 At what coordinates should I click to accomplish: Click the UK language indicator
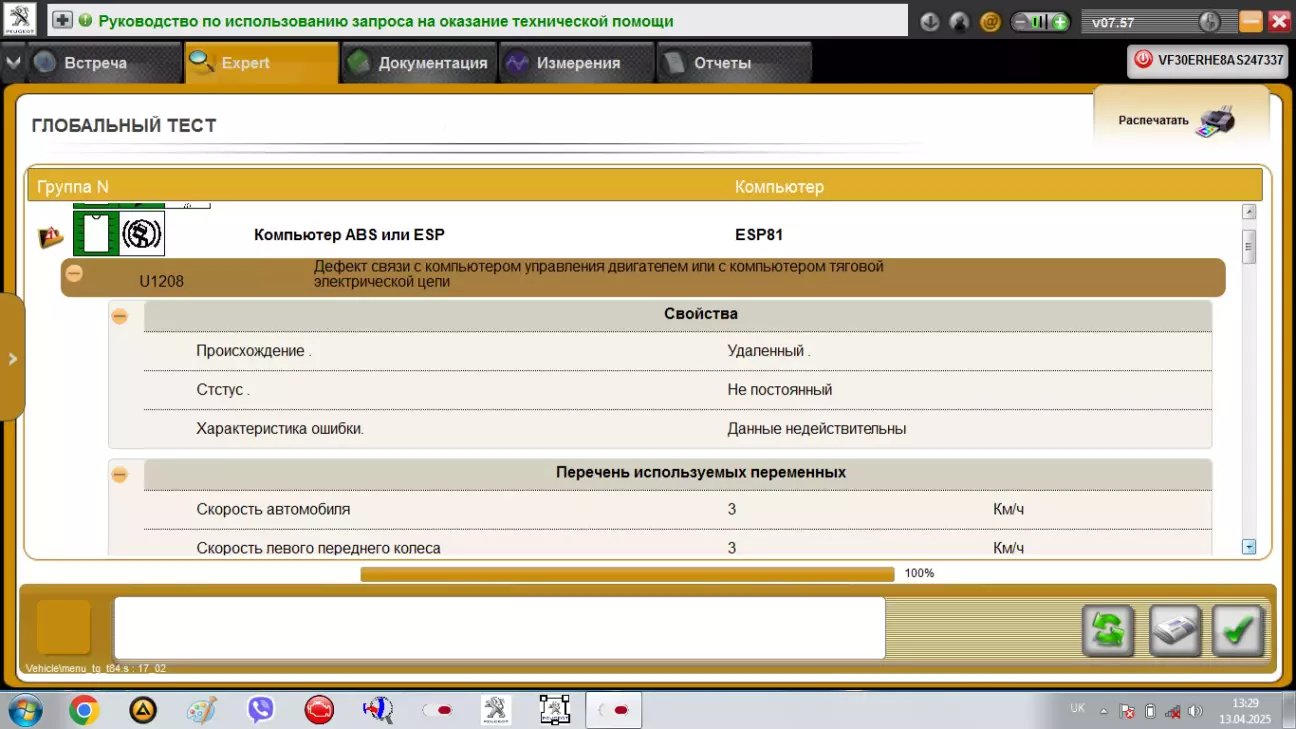coord(1077,708)
